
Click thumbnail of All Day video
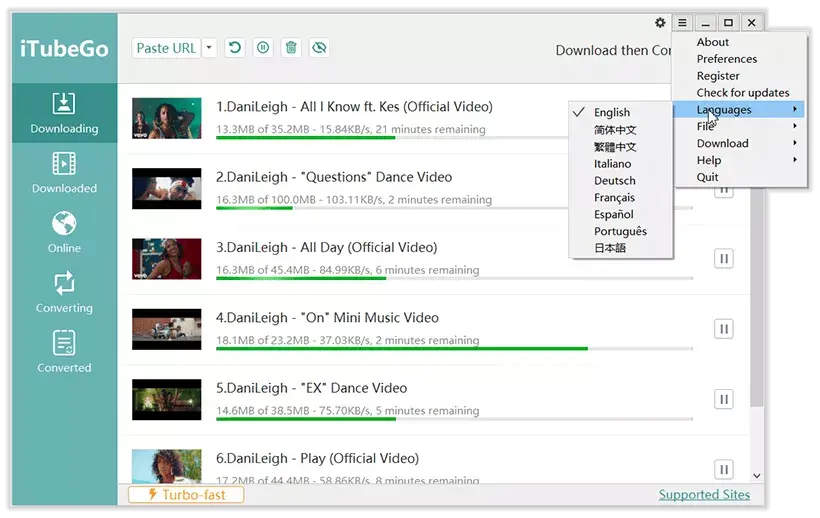[166, 259]
